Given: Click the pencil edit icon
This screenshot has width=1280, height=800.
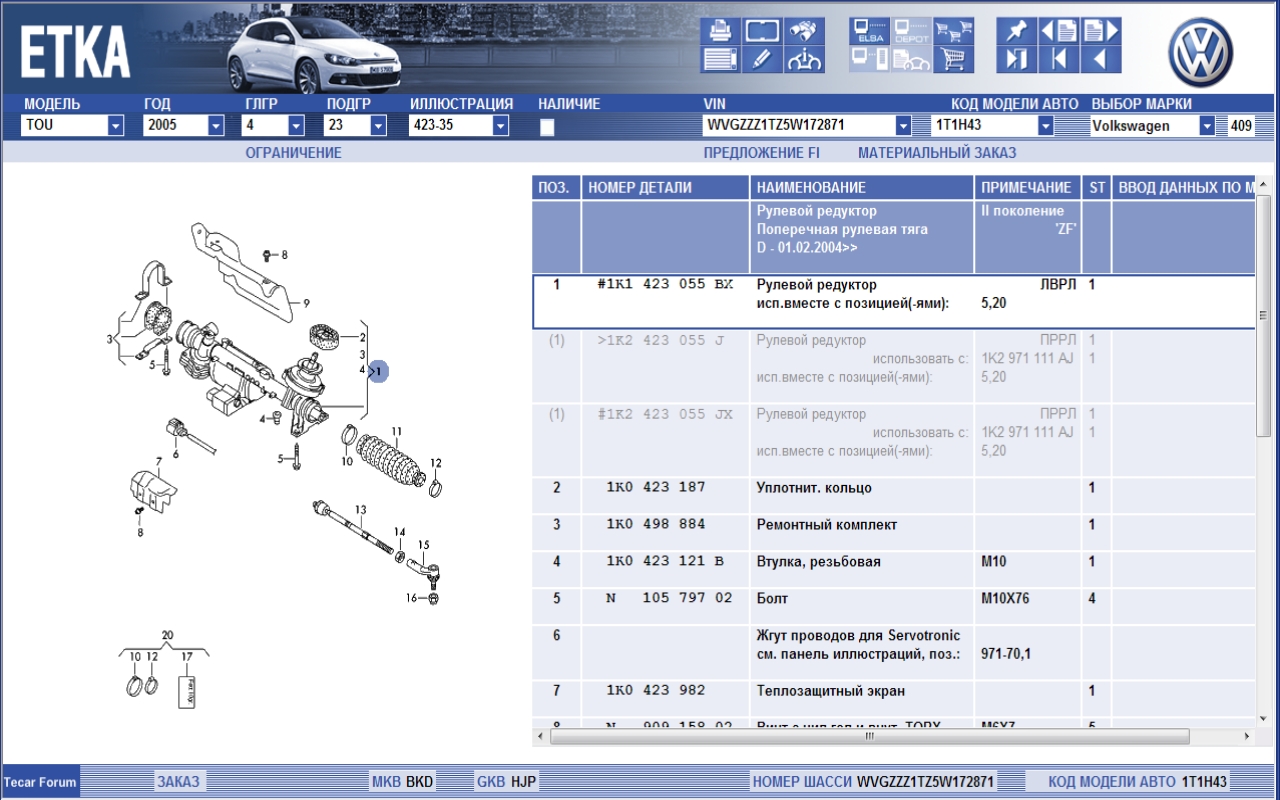Looking at the screenshot, I should [762, 59].
